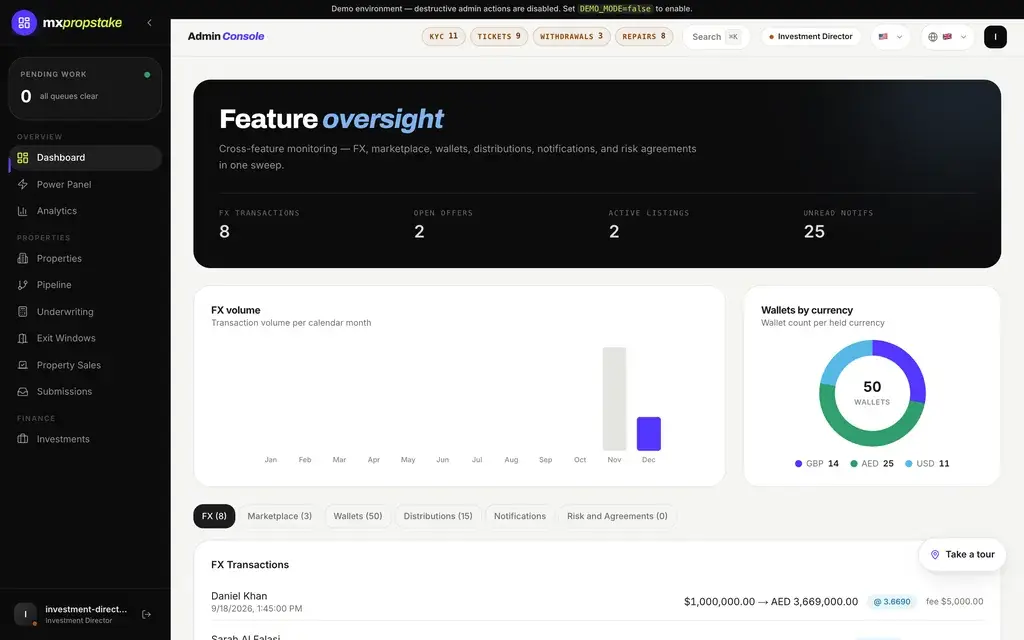Click the Investments briefcase icon

pyautogui.click(x=23, y=439)
